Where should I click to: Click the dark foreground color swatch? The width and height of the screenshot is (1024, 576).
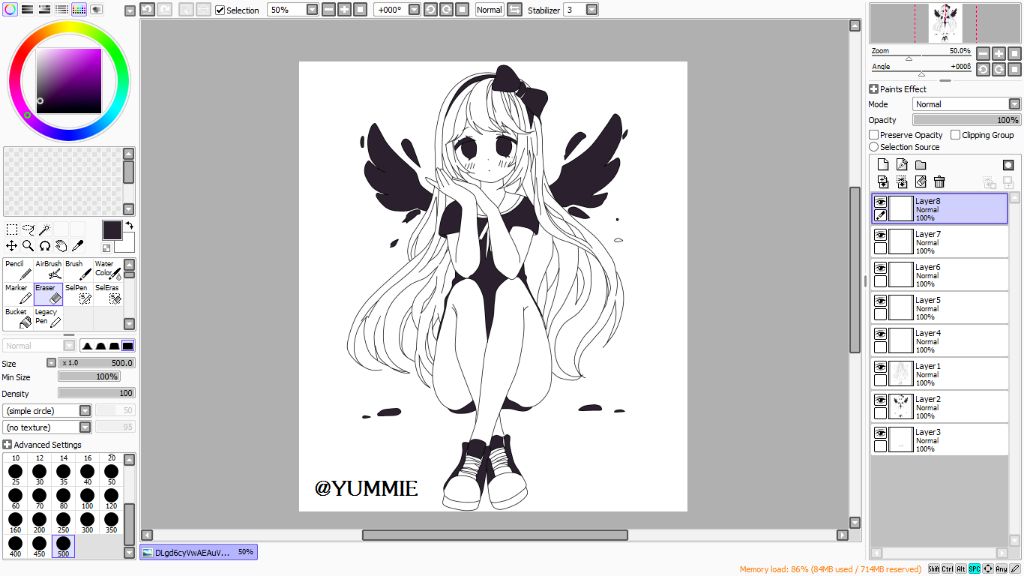112,230
